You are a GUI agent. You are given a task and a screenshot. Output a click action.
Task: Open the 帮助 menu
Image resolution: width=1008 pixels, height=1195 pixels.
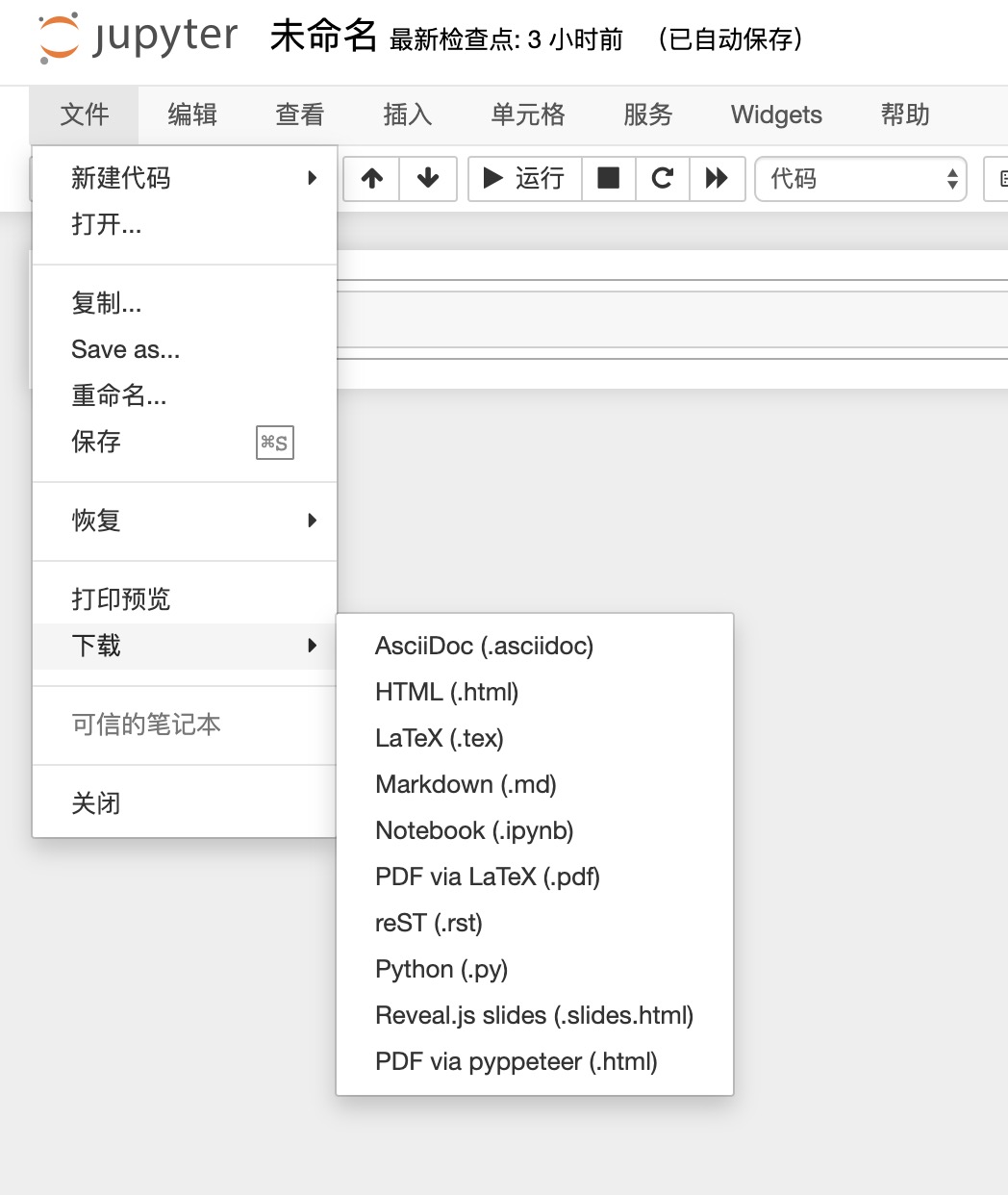[905, 114]
